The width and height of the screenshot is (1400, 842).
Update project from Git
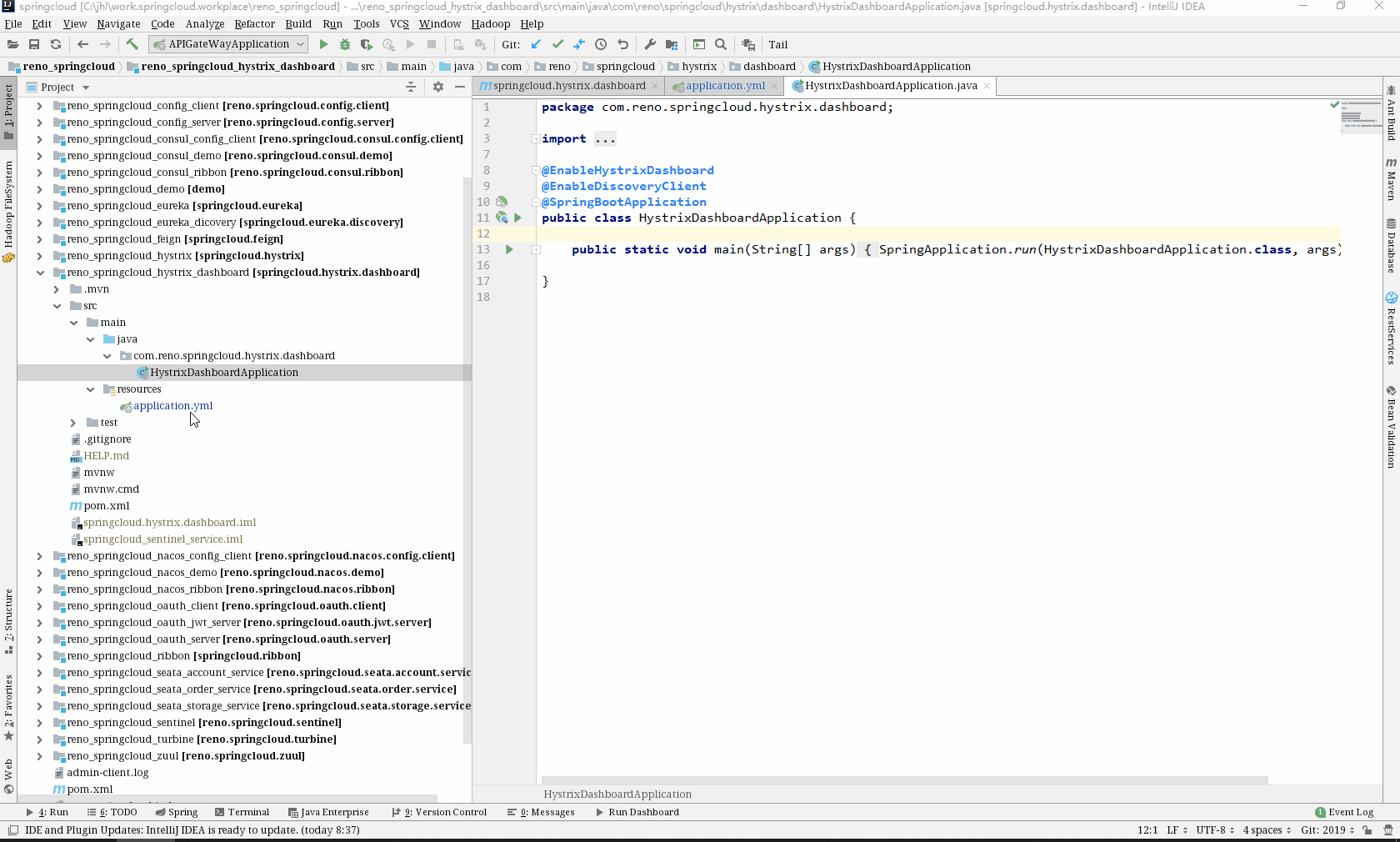tap(536, 44)
